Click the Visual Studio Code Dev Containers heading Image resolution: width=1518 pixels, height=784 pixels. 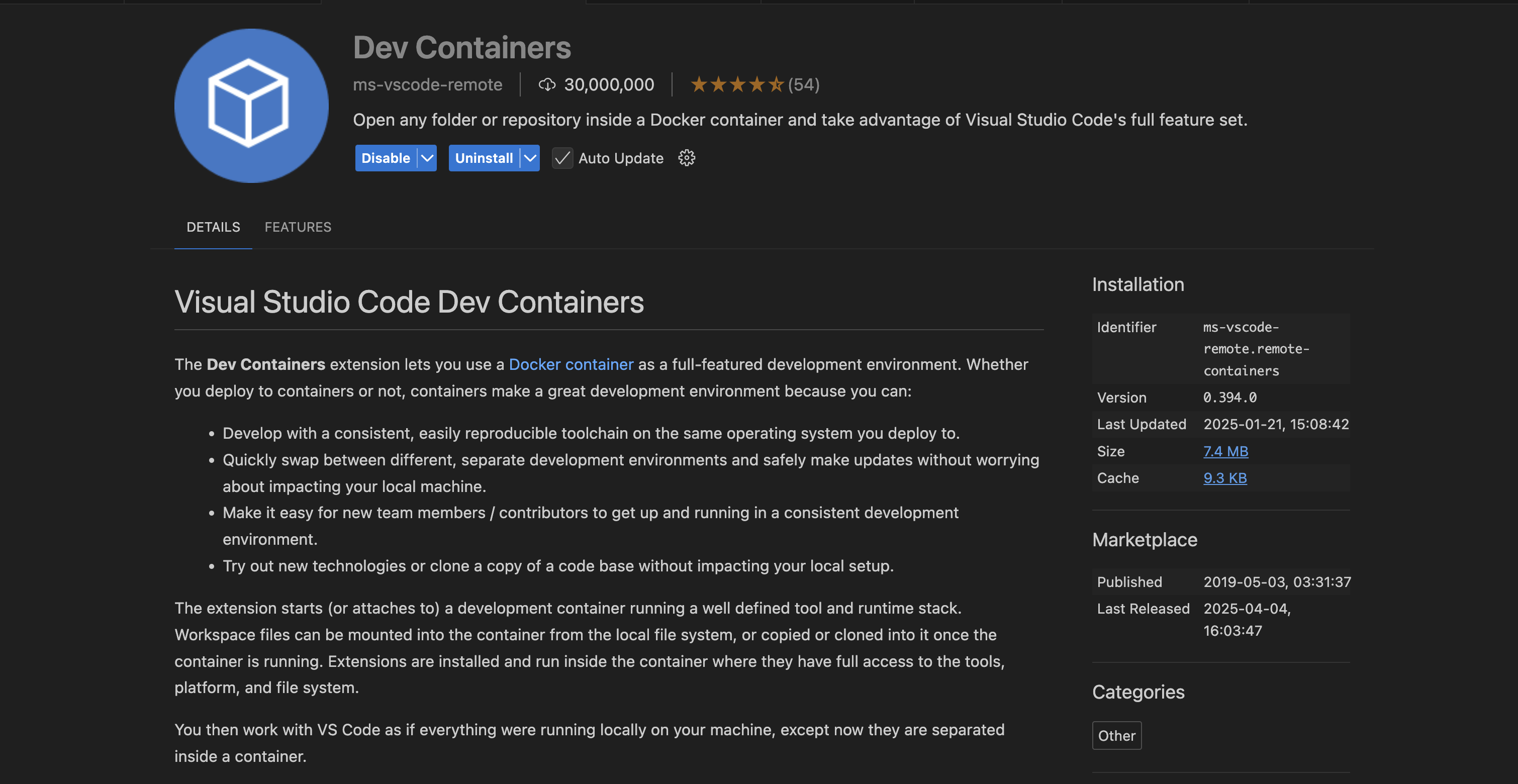pos(409,302)
